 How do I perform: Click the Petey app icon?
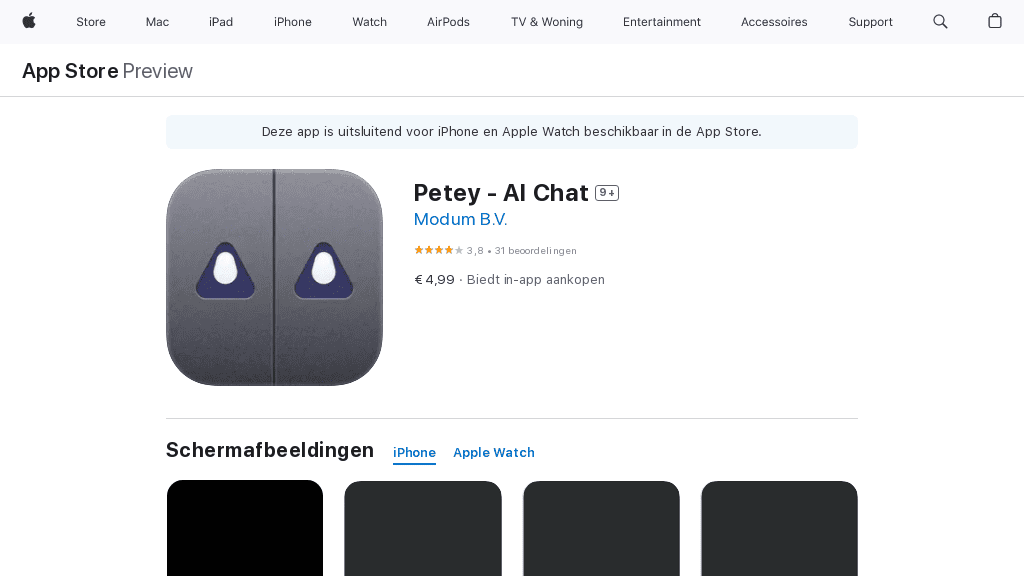274,277
